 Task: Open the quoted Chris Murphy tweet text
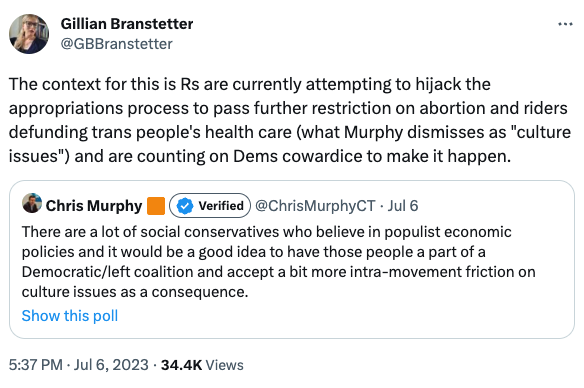[278, 262]
